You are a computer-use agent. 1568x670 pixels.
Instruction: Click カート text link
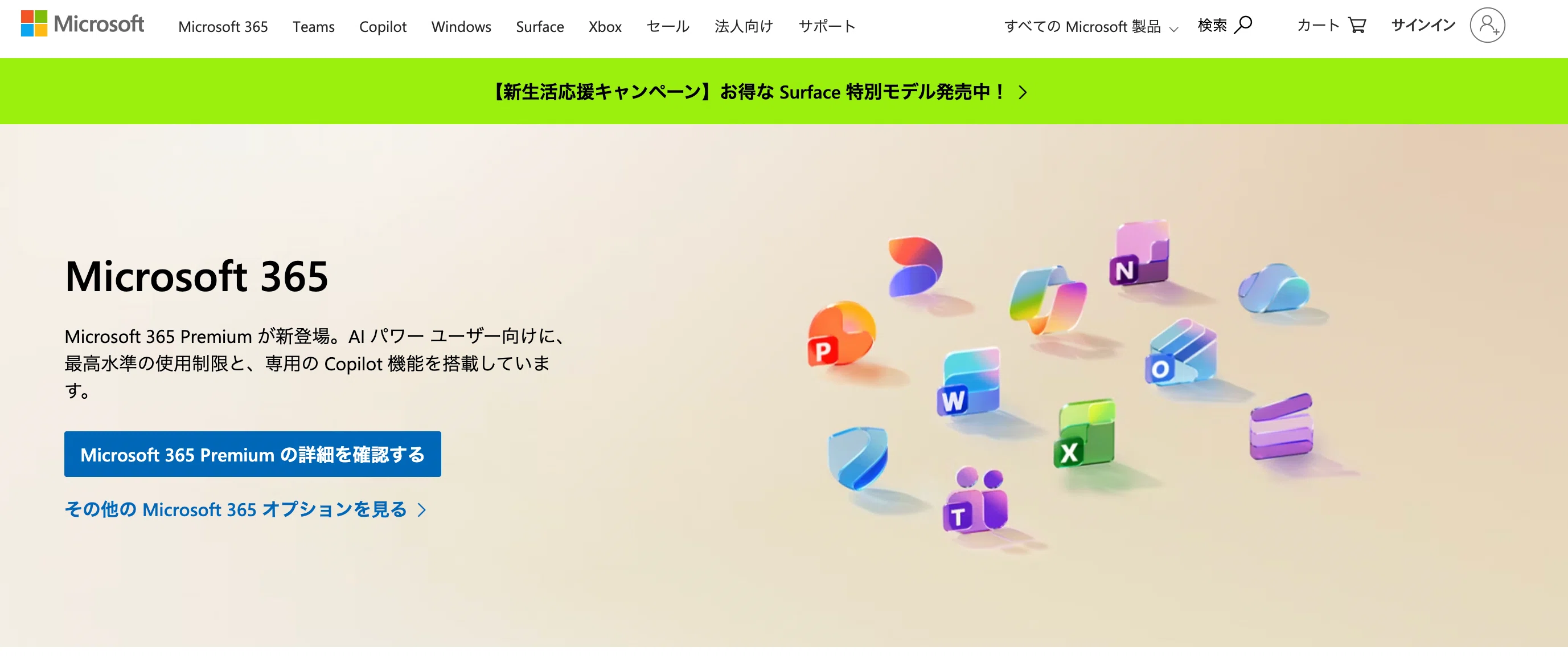coord(1318,25)
